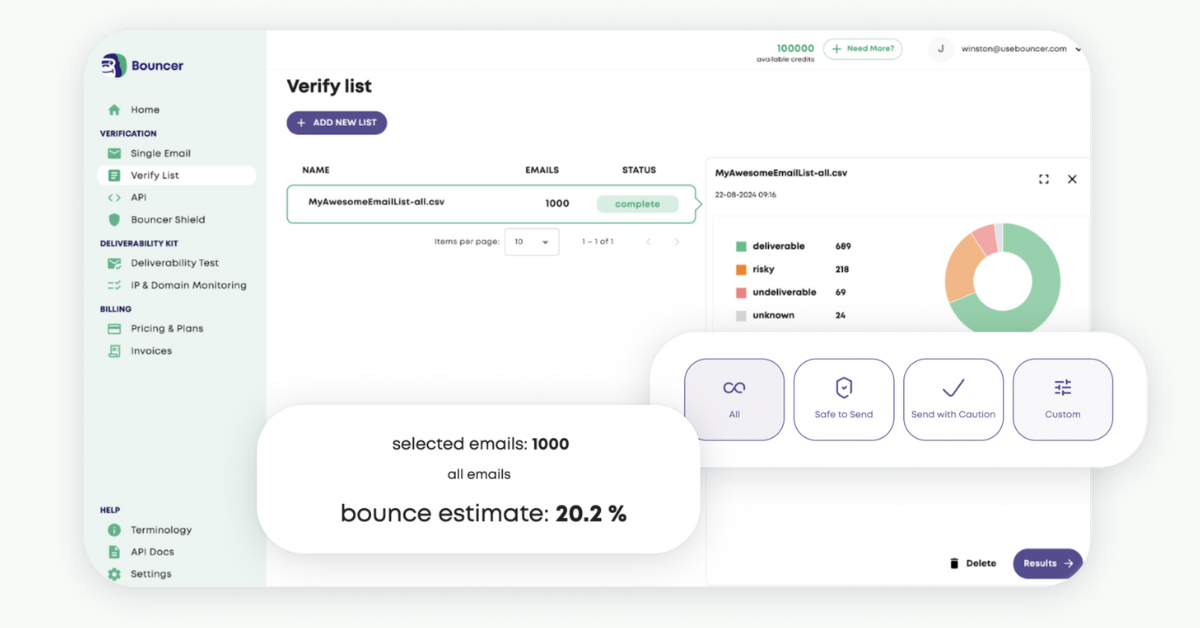Select the All emails filter option

734,399
